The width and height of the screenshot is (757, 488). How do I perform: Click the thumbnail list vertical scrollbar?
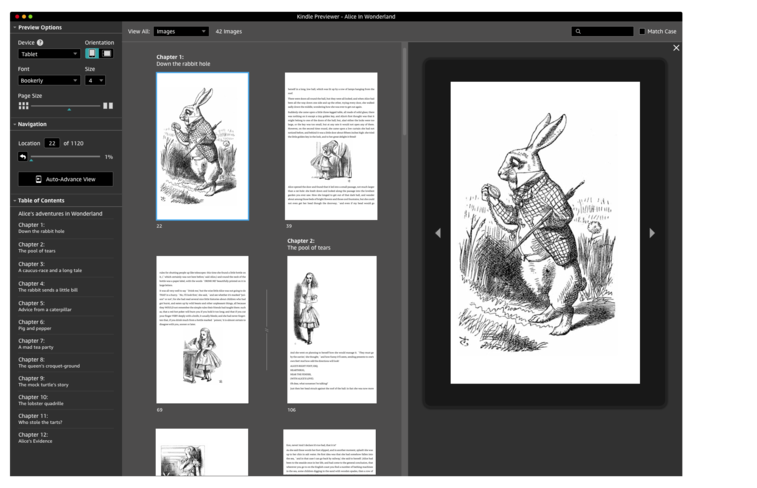405,92
